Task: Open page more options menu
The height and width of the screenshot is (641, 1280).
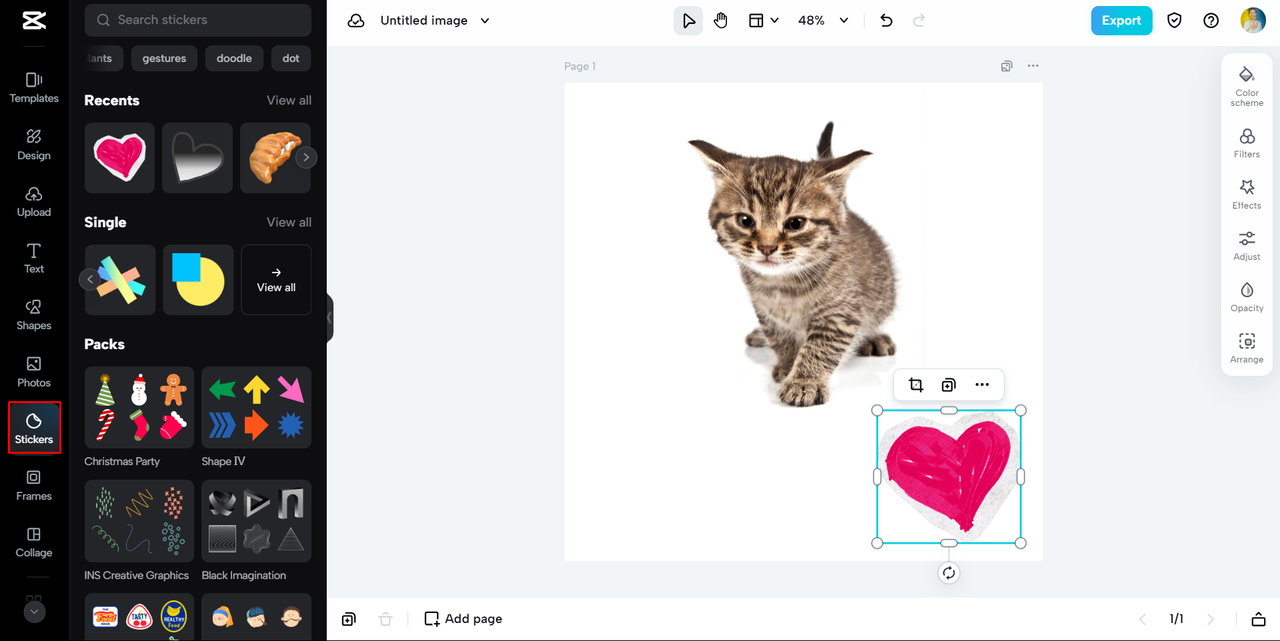Action: pos(1033,66)
